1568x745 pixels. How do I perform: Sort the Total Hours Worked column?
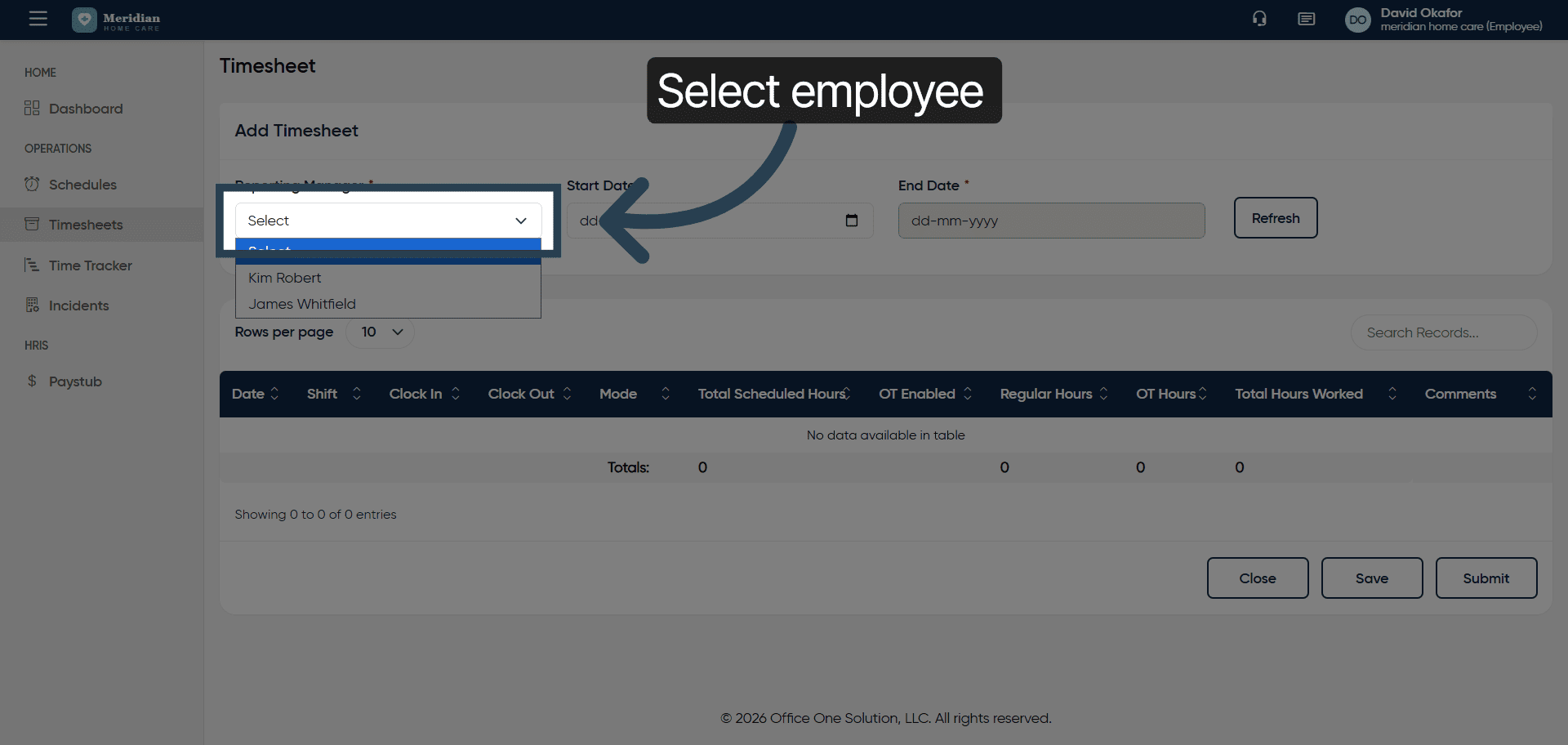click(x=1392, y=394)
